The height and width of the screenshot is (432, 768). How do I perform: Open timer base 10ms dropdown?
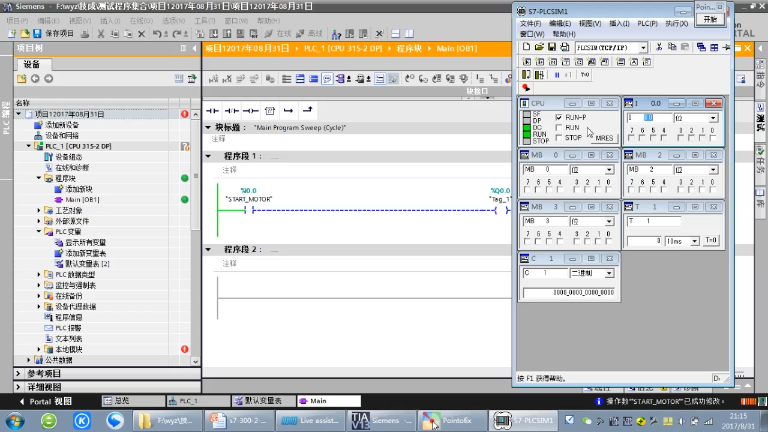point(695,241)
